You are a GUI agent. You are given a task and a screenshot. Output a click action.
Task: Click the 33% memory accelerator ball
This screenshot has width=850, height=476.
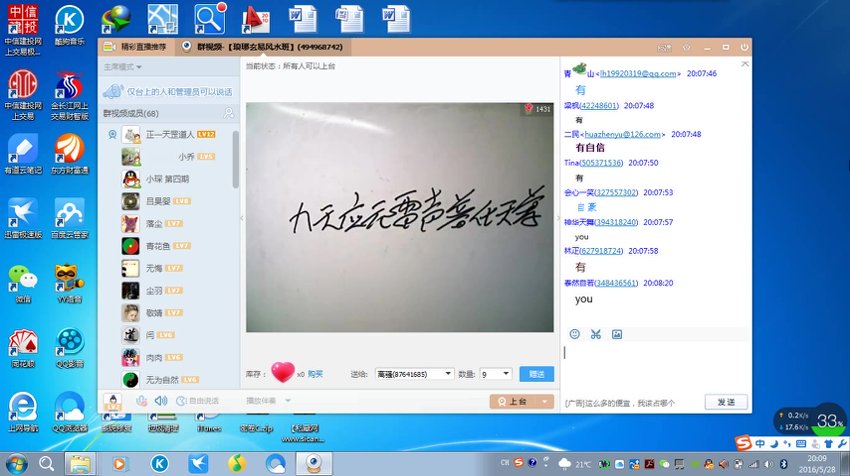(828, 421)
